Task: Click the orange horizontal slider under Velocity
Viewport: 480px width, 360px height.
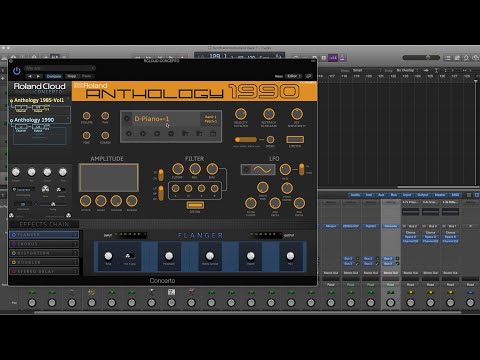Action: 246,139
